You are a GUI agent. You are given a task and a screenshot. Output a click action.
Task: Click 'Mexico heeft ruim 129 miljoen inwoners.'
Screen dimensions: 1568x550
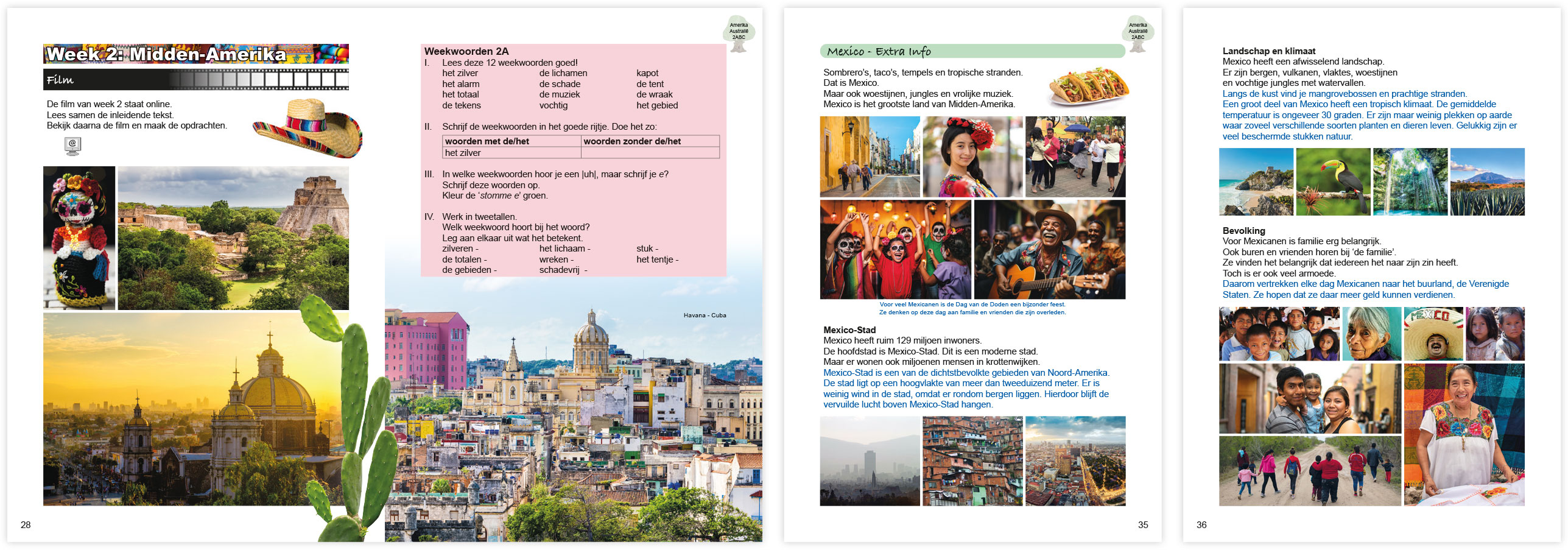[902, 340]
